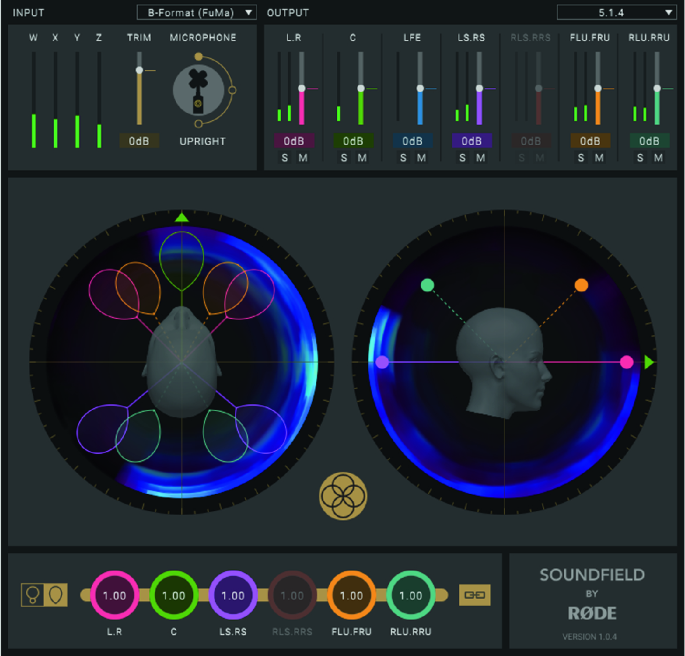Click the green arrow right of side view
The height and width of the screenshot is (656, 685).
650,362
